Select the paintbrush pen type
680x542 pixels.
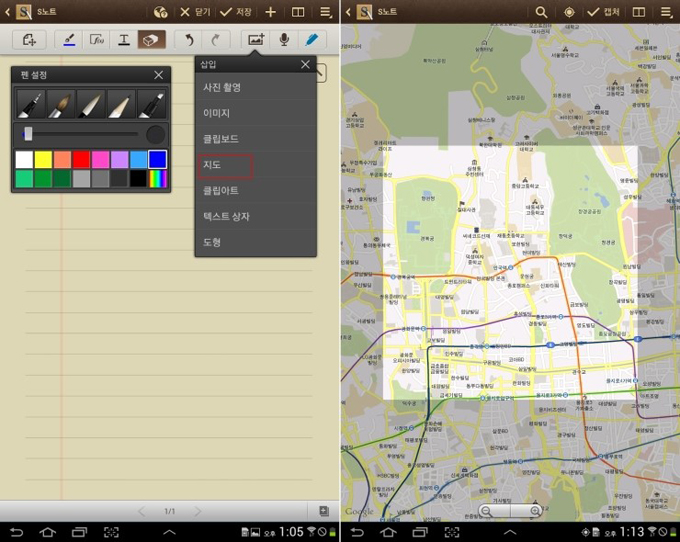tap(61, 104)
